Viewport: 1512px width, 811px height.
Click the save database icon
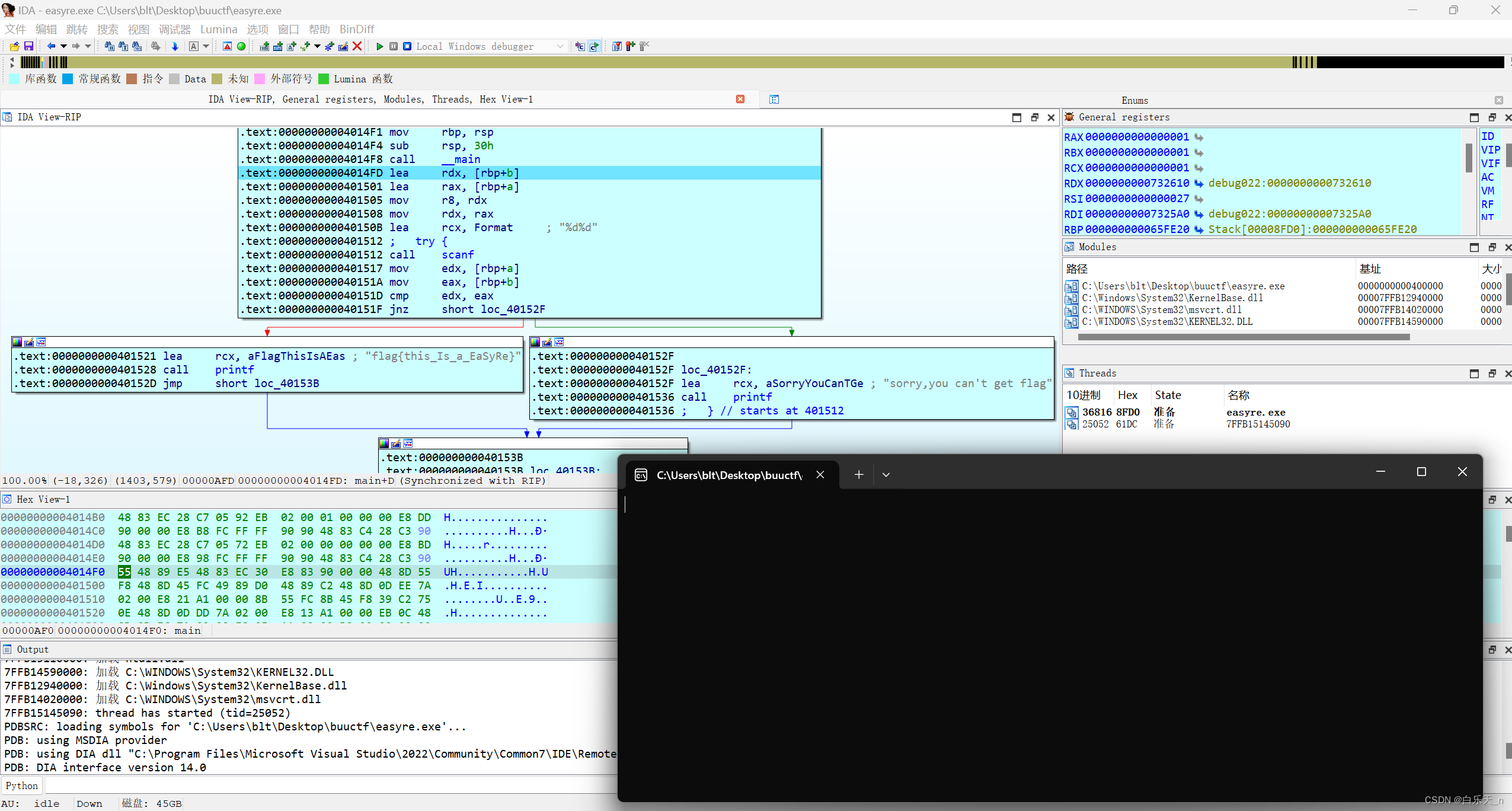pos(28,46)
